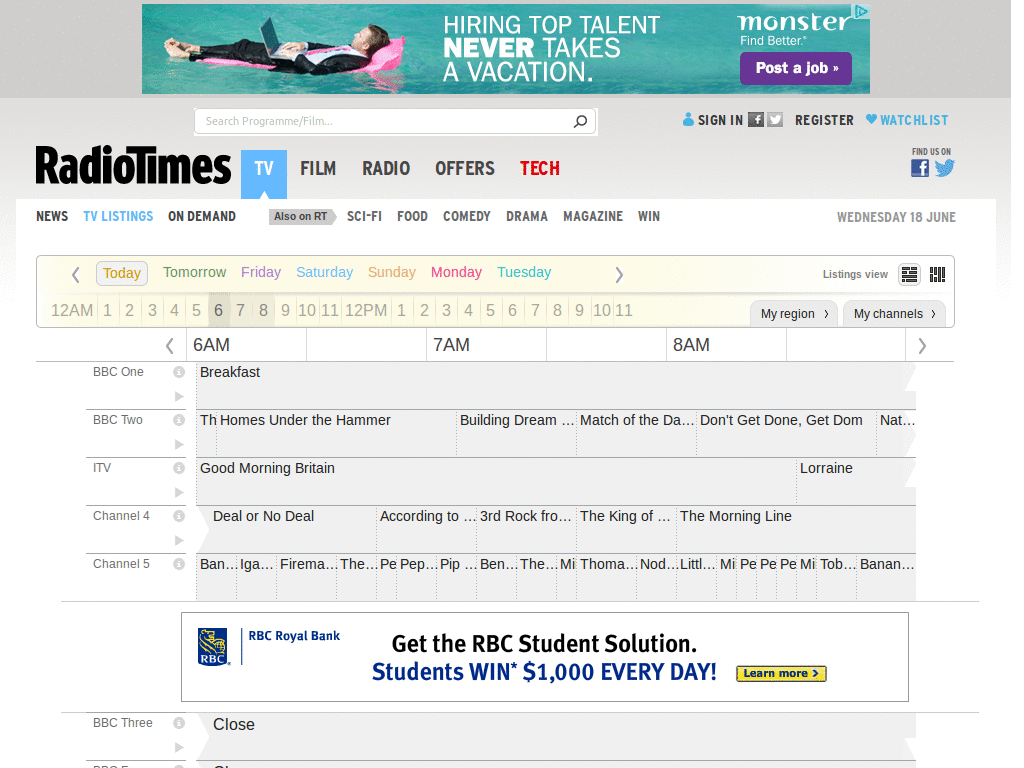Click Learn more on RBC ad
This screenshot has height=768, width=1024.
(x=781, y=673)
